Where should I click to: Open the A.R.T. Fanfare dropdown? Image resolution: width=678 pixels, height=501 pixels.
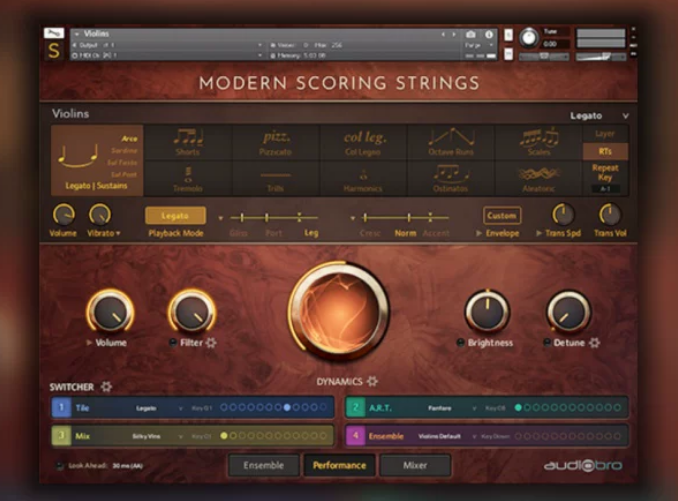click(474, 408)
